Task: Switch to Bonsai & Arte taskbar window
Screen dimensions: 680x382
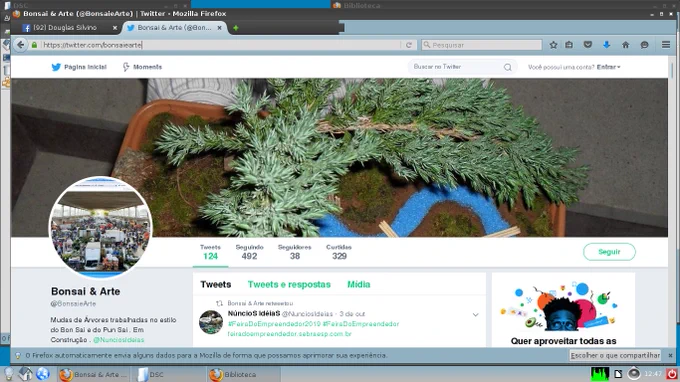Action: pyautogui.click(x=93, y=374)
